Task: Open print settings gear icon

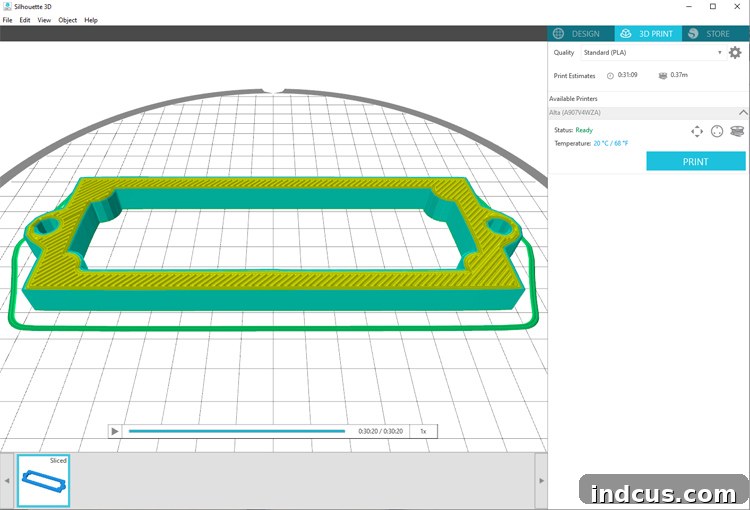Action: tap(735, 52)
